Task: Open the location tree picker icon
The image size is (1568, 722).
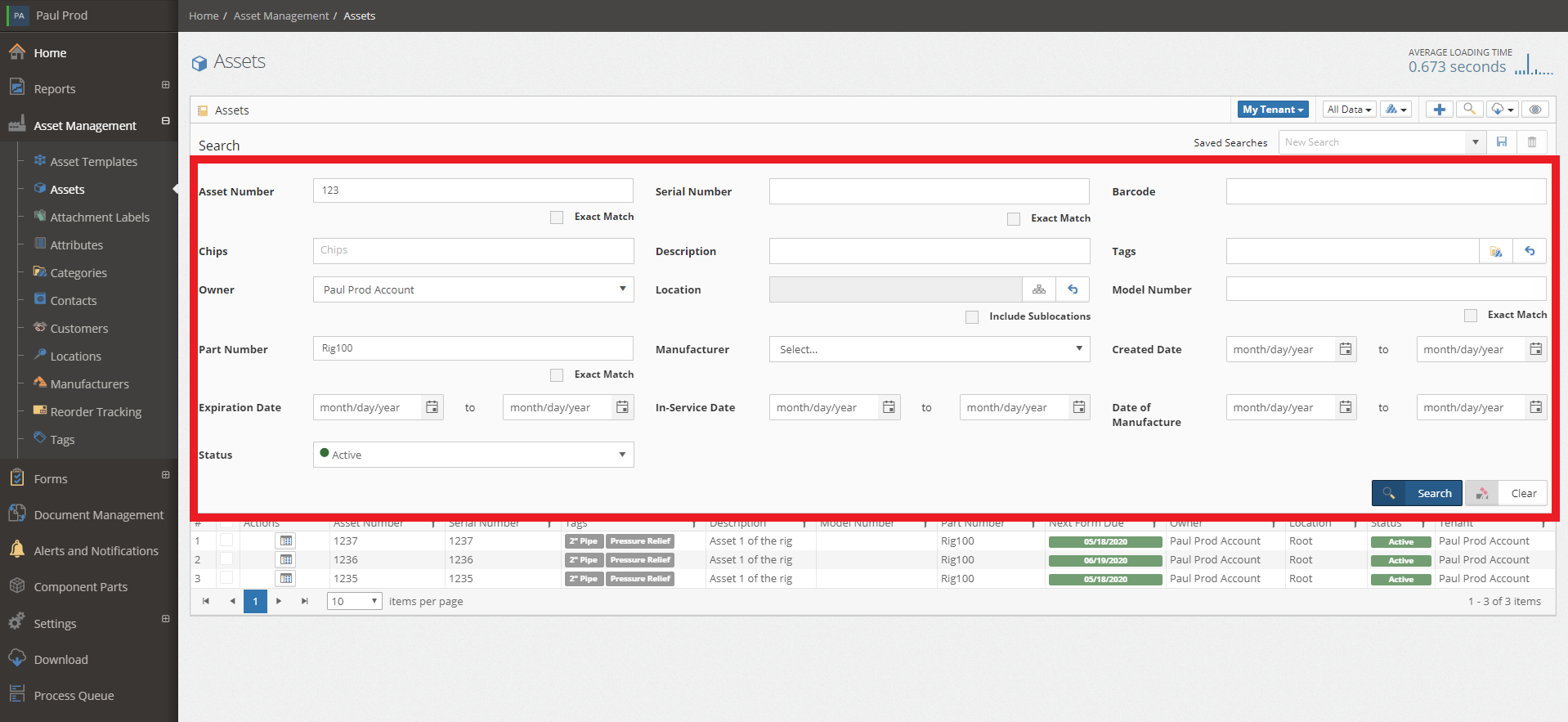Action: 1039,289
